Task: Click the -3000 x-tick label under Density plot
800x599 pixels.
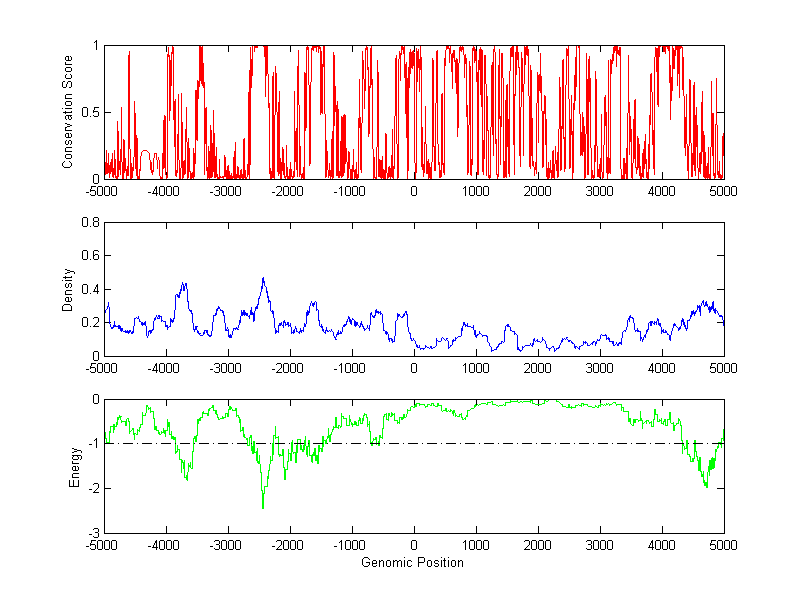Action: 228,368
